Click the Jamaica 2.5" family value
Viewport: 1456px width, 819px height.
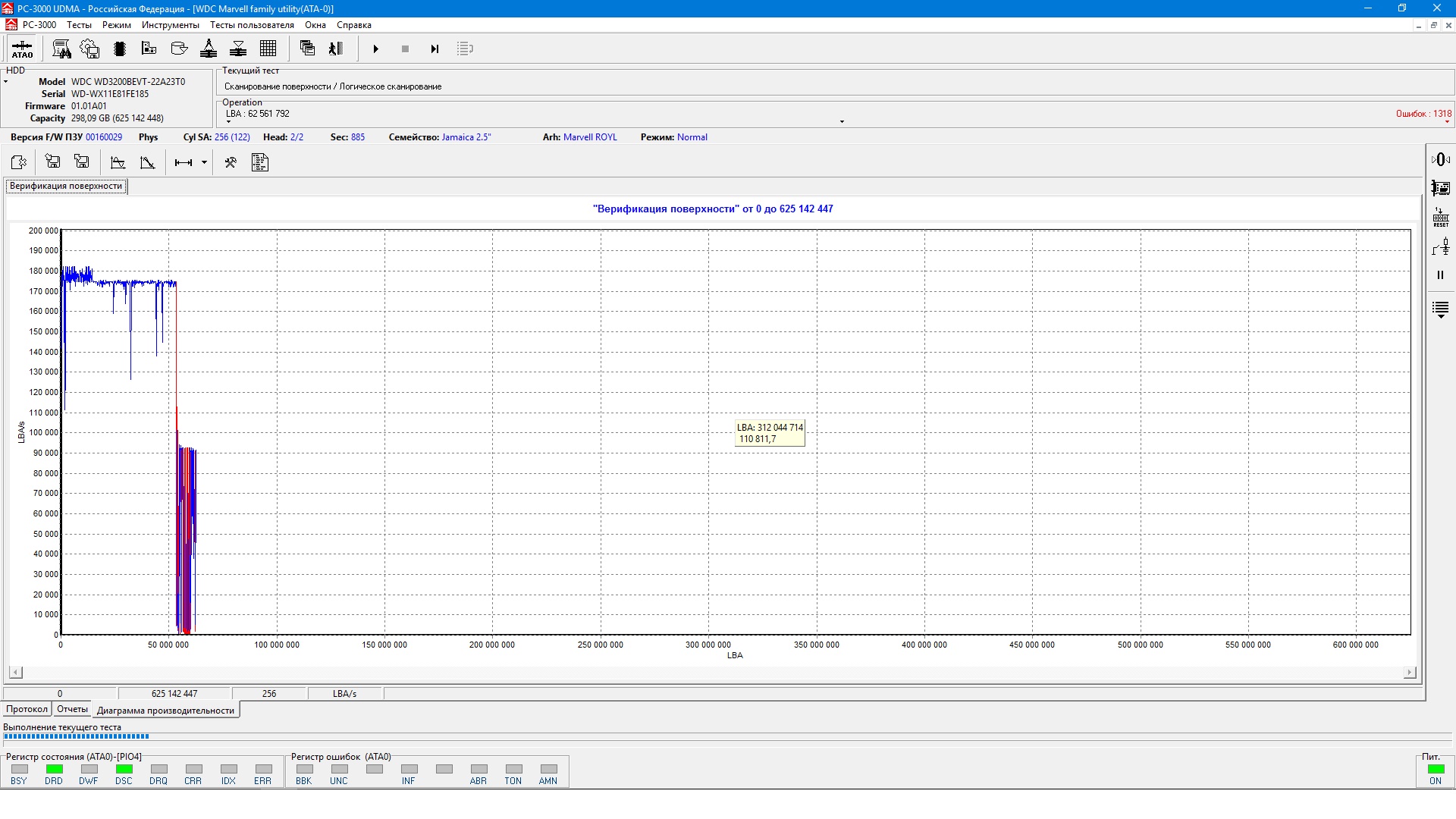tap(466, 137)
